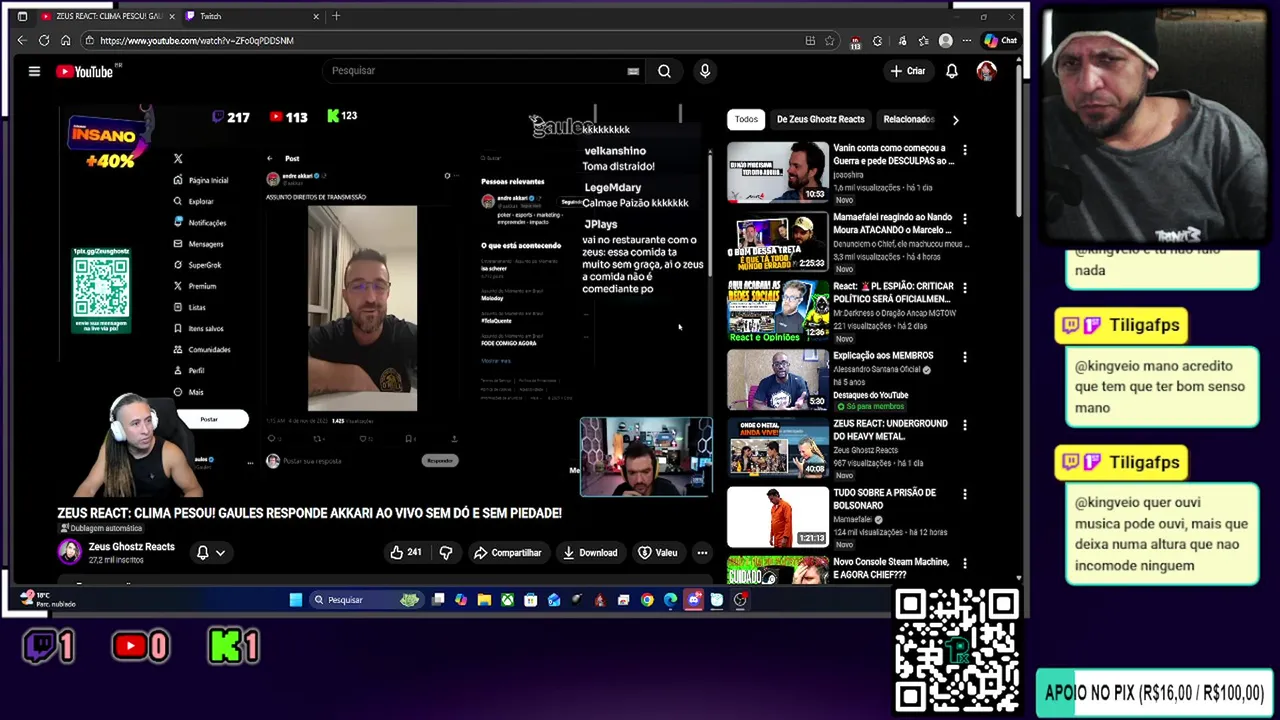1280x720 pixels.
Task: Open options for PL ESPIÃO react video
Action: point(965,287)
